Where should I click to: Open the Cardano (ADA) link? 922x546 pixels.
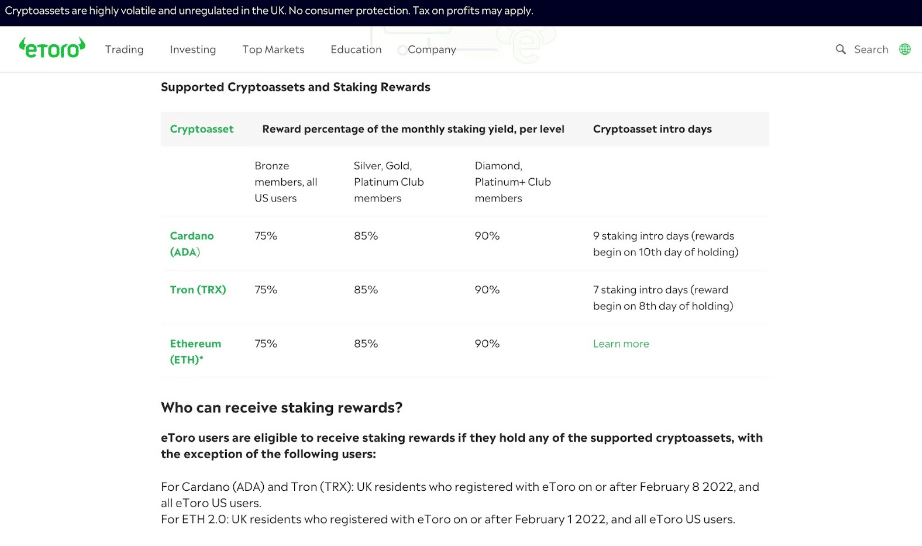pyautogui.click(x=192, y=244)
